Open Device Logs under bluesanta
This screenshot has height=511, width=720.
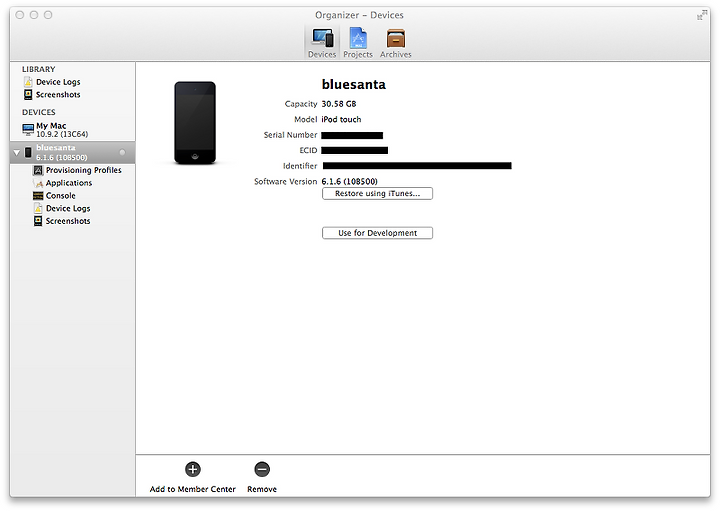(x=68, y=208)
